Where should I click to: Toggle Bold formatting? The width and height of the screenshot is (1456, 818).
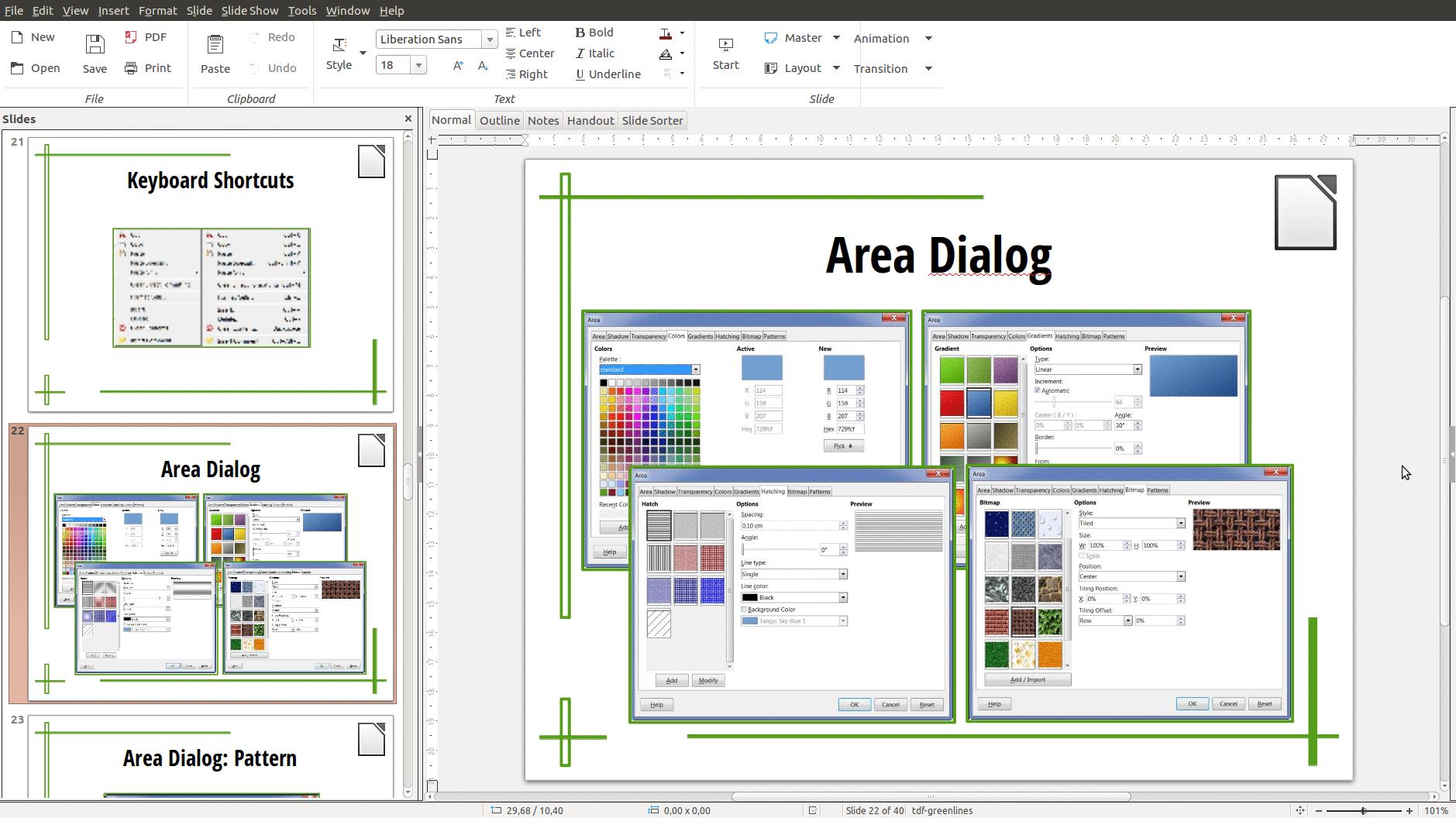pos(594,33)
